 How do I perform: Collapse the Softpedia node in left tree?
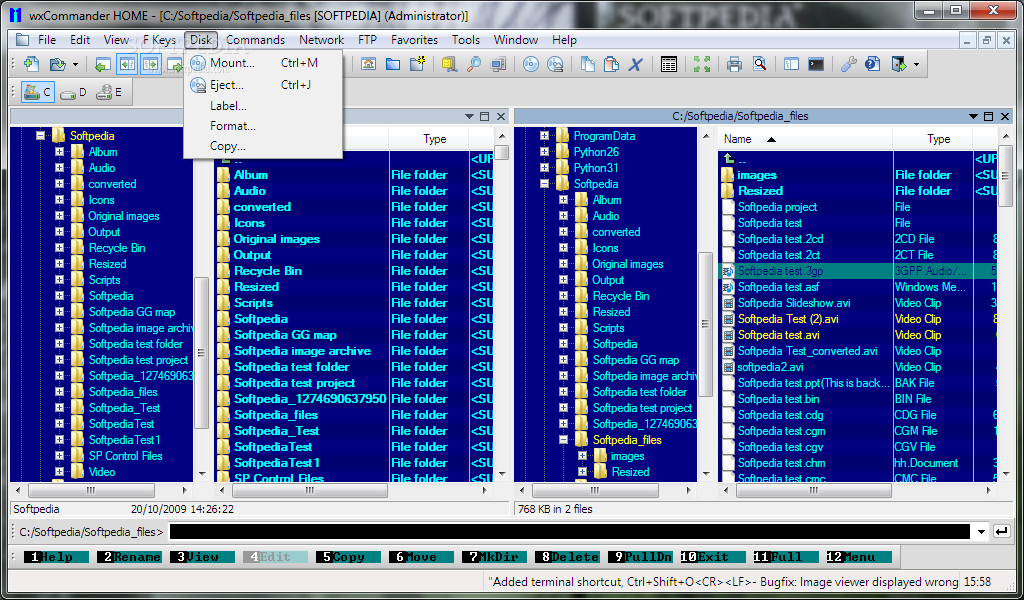40,136
